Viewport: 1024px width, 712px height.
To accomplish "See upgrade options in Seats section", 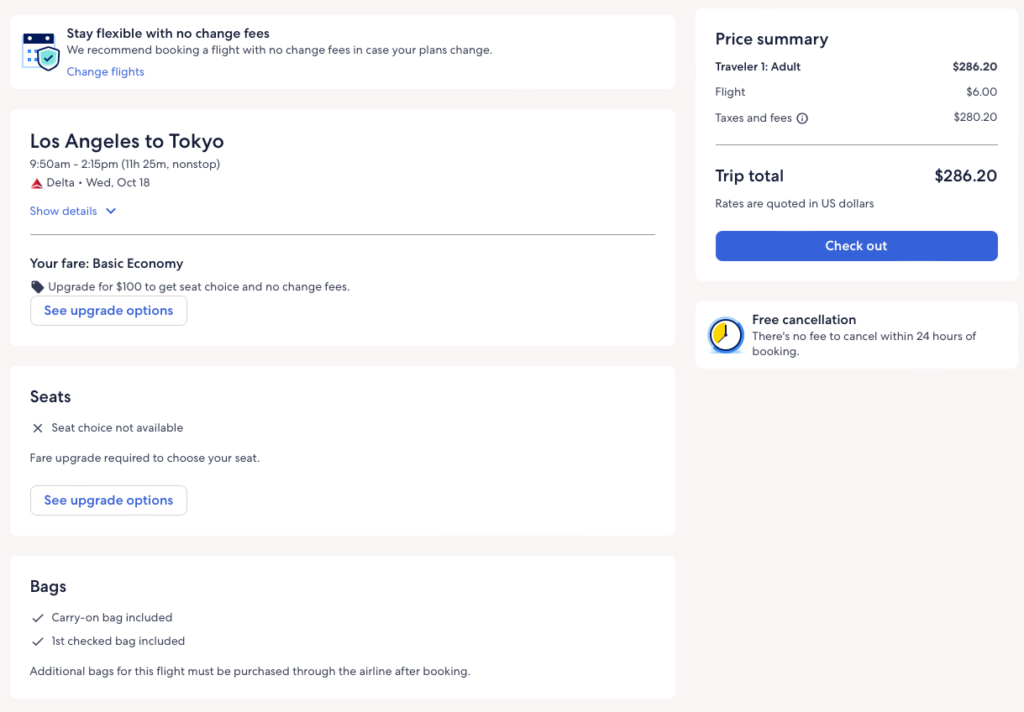I will [108, 500].
